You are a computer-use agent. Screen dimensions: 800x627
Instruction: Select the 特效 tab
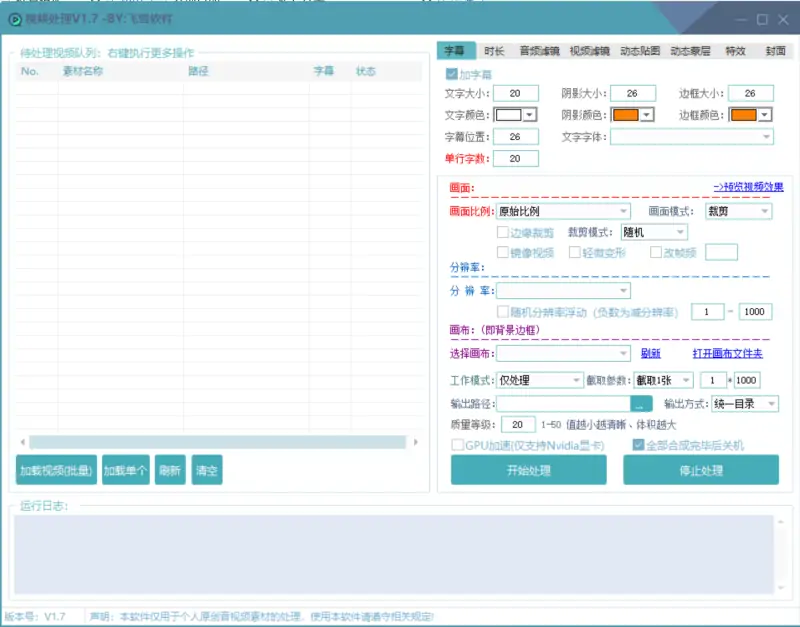coord(735,51)
